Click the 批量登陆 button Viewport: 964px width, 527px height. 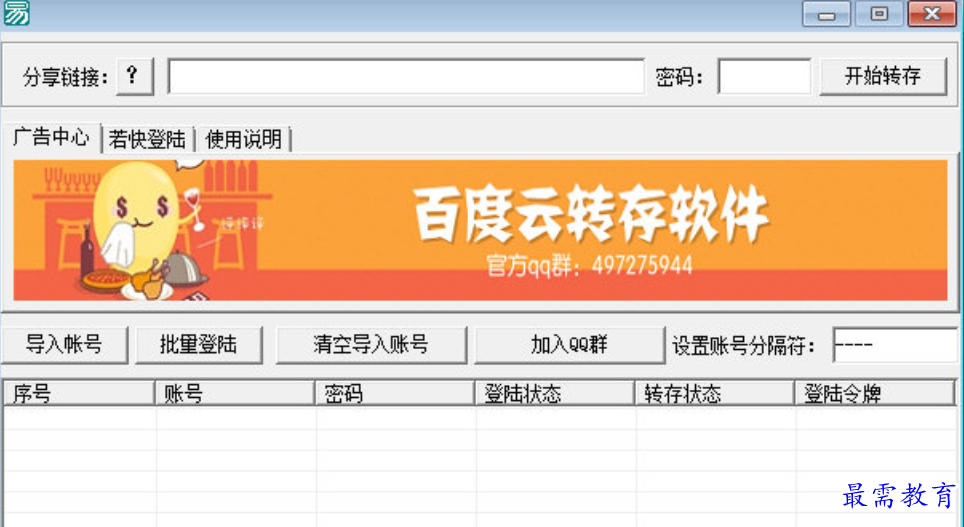tap(199, 345)
